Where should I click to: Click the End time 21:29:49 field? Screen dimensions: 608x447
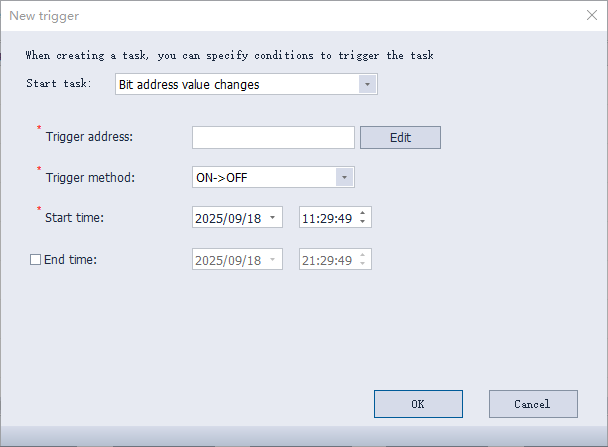click(x=327, y=260)
